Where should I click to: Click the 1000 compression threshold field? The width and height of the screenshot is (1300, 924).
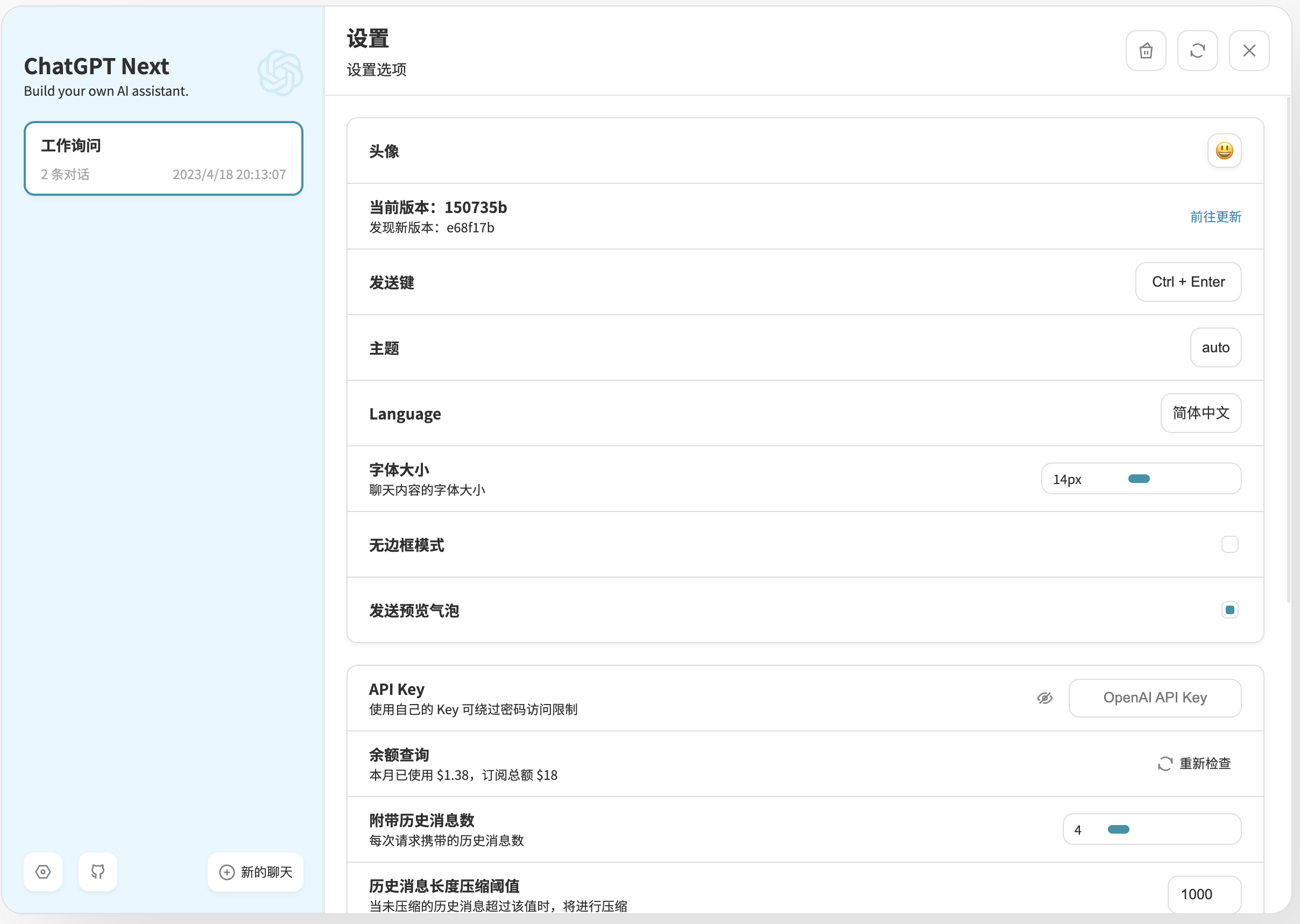1204,894
